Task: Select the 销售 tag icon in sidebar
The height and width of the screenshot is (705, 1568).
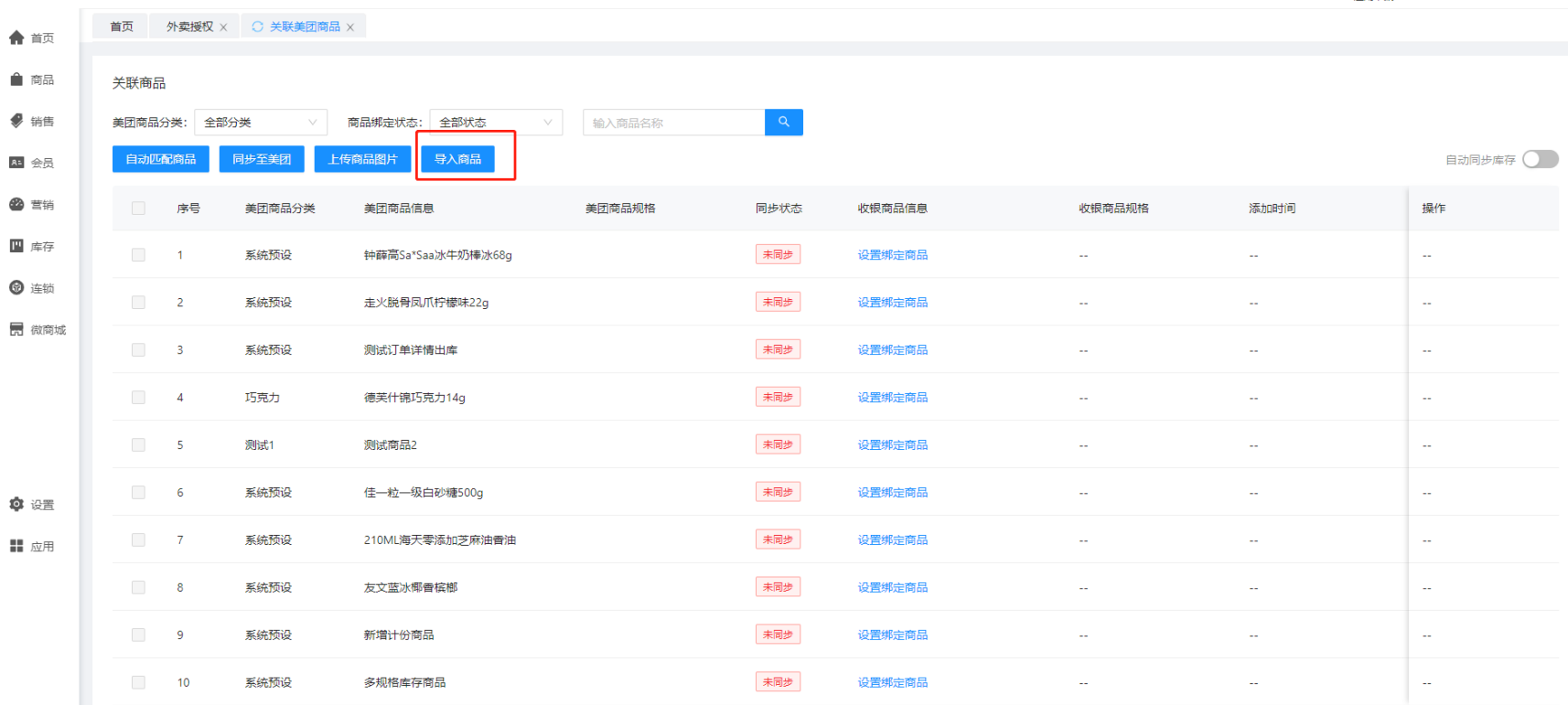Action: coord(16,121)
